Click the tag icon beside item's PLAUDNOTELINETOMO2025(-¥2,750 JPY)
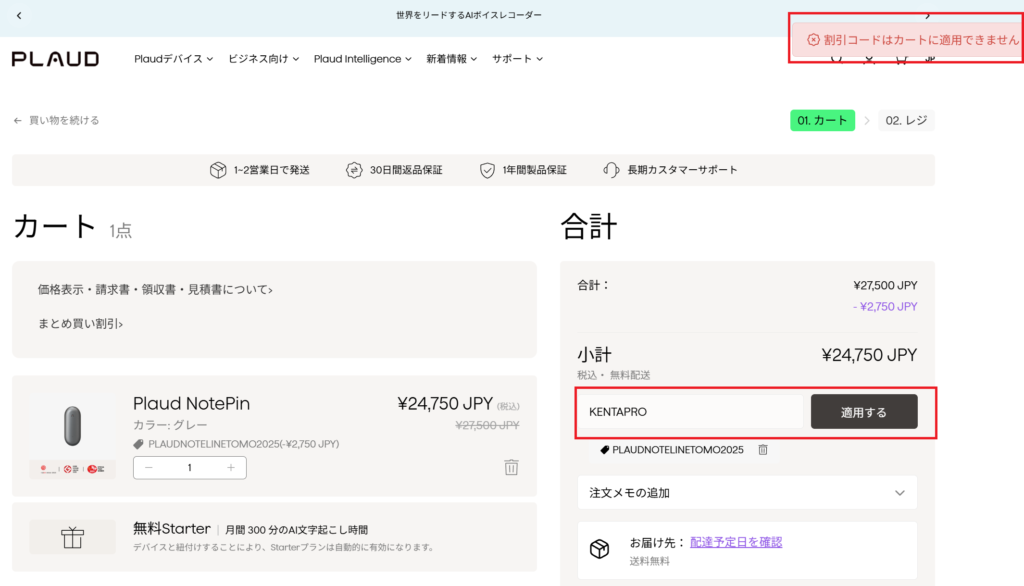Image resolution: width=1024 pixels, height=586 pixels. pos(138,444)
